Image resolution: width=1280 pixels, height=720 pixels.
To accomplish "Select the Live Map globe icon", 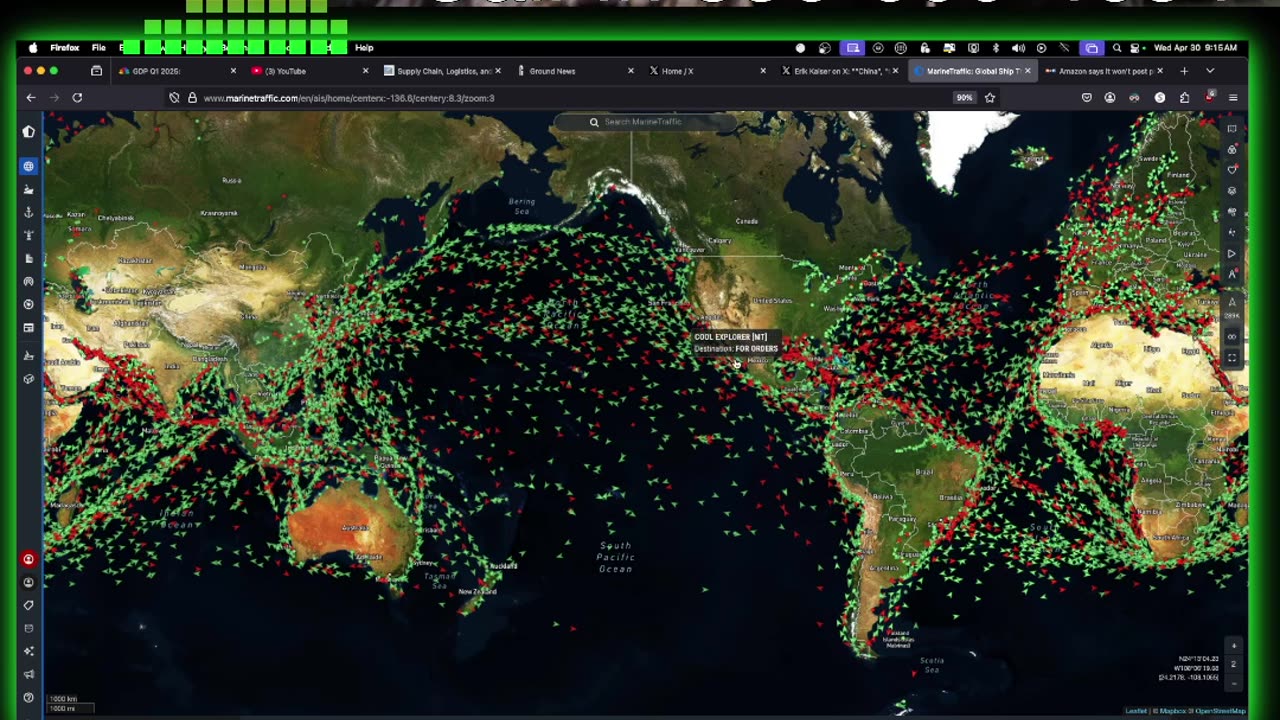I will coord(28,166).
